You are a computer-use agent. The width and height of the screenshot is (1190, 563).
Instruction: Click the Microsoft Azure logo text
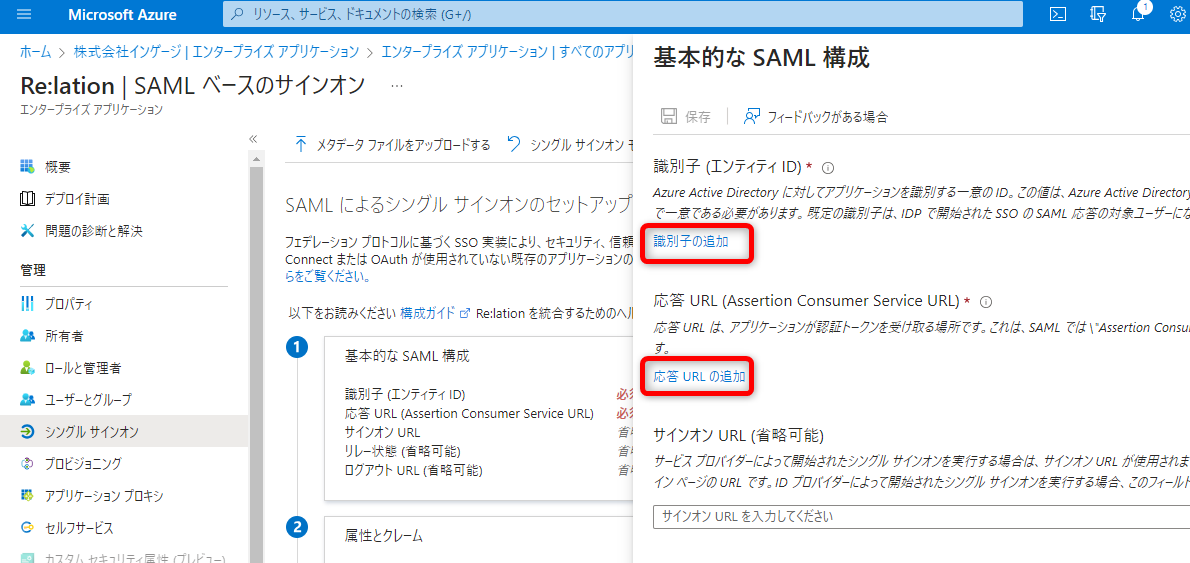point(122,14)
